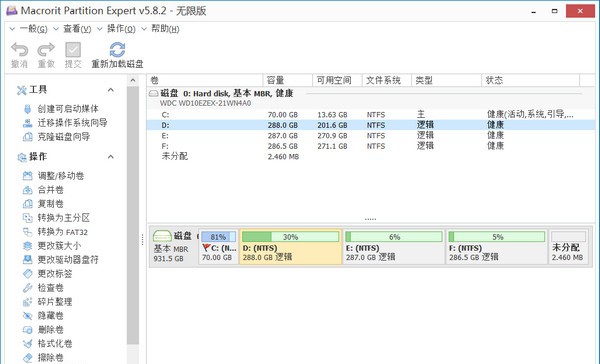600x364 pixels.
Task: Select the D: row in volume list
Action: click(x=370, y=125)
